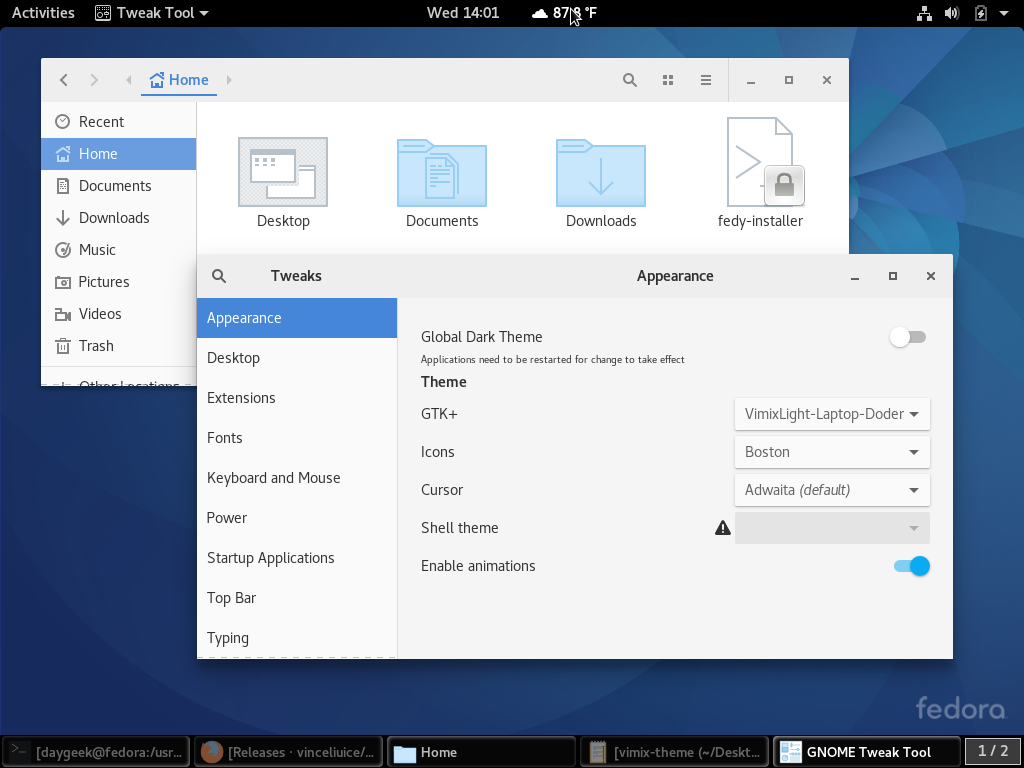The image size is (1024, 768).
Task: Open Startup Applications section
Action: pos(296,558)
